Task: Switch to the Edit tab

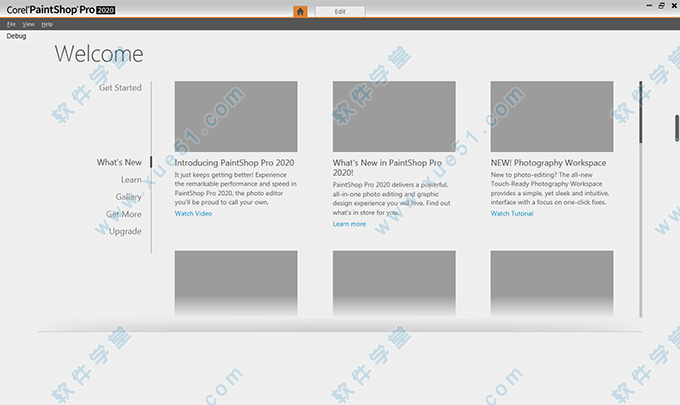Action: tap(340, 12)
